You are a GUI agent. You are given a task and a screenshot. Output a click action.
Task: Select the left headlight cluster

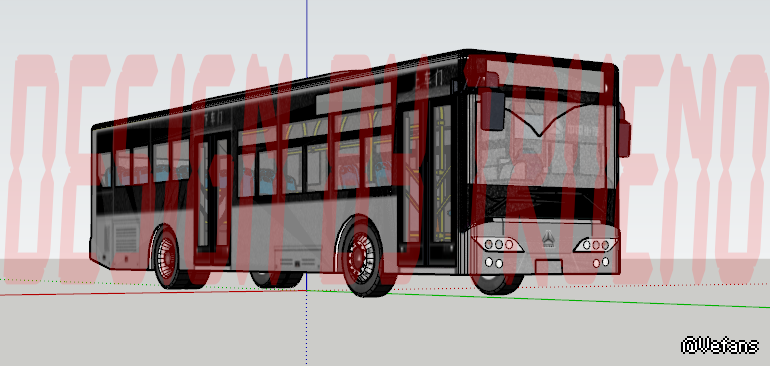(497, 244)
